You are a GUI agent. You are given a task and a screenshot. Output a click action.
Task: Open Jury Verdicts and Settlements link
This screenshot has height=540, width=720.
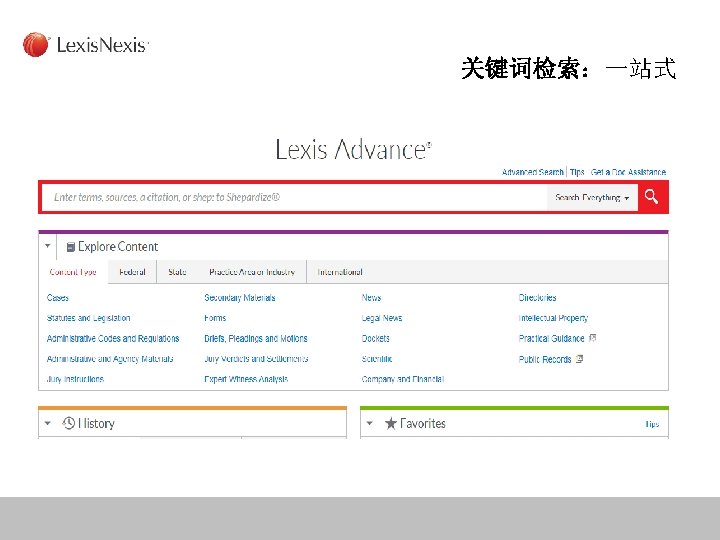pos(256,359)
